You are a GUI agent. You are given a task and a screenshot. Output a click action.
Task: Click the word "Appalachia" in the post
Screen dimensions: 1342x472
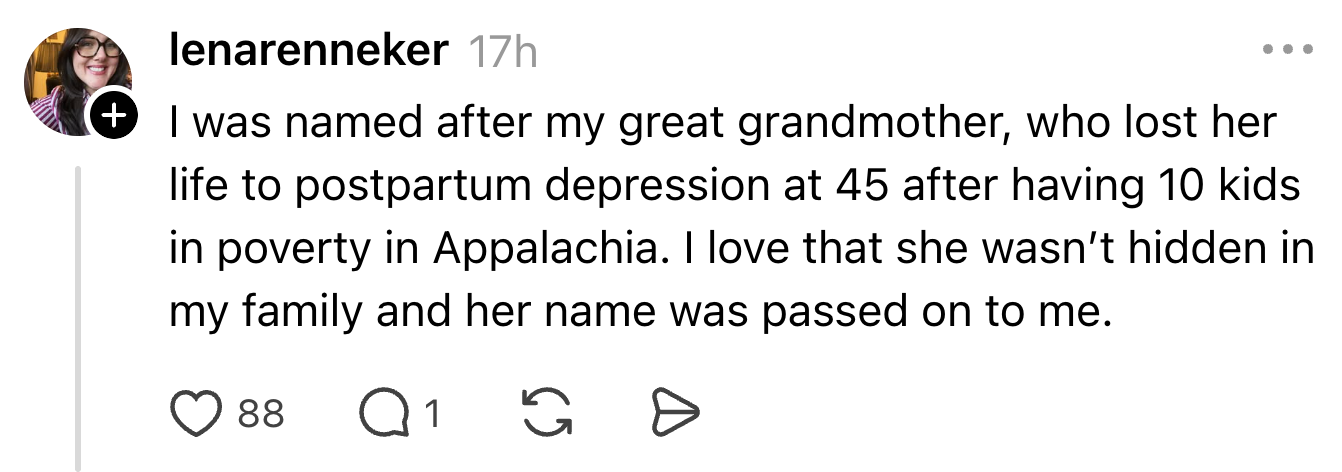[546, 250]
